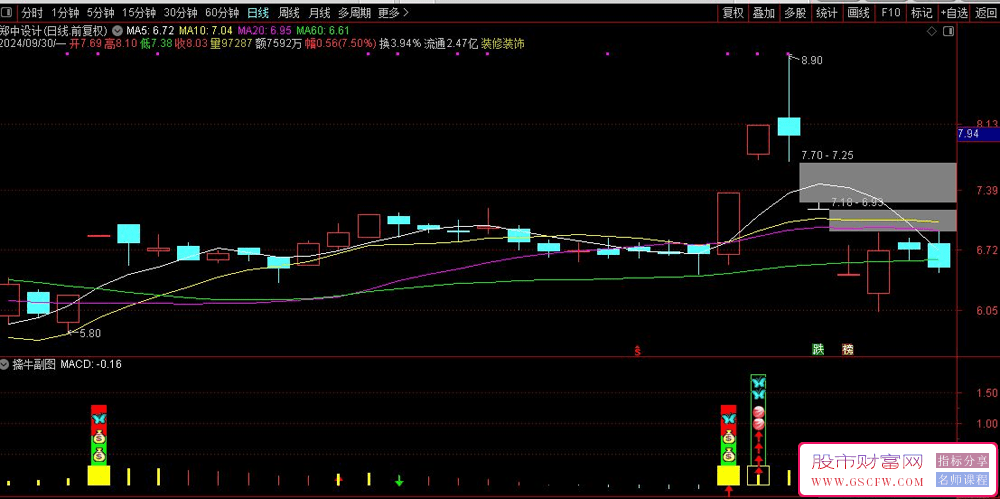Open the 统计 statistics tool
The height and width of the screenshot is (499, 1000).
click(827, 12)
